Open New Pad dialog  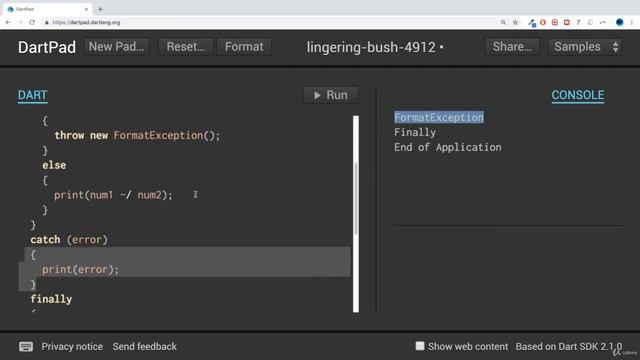tap(116, 47)
